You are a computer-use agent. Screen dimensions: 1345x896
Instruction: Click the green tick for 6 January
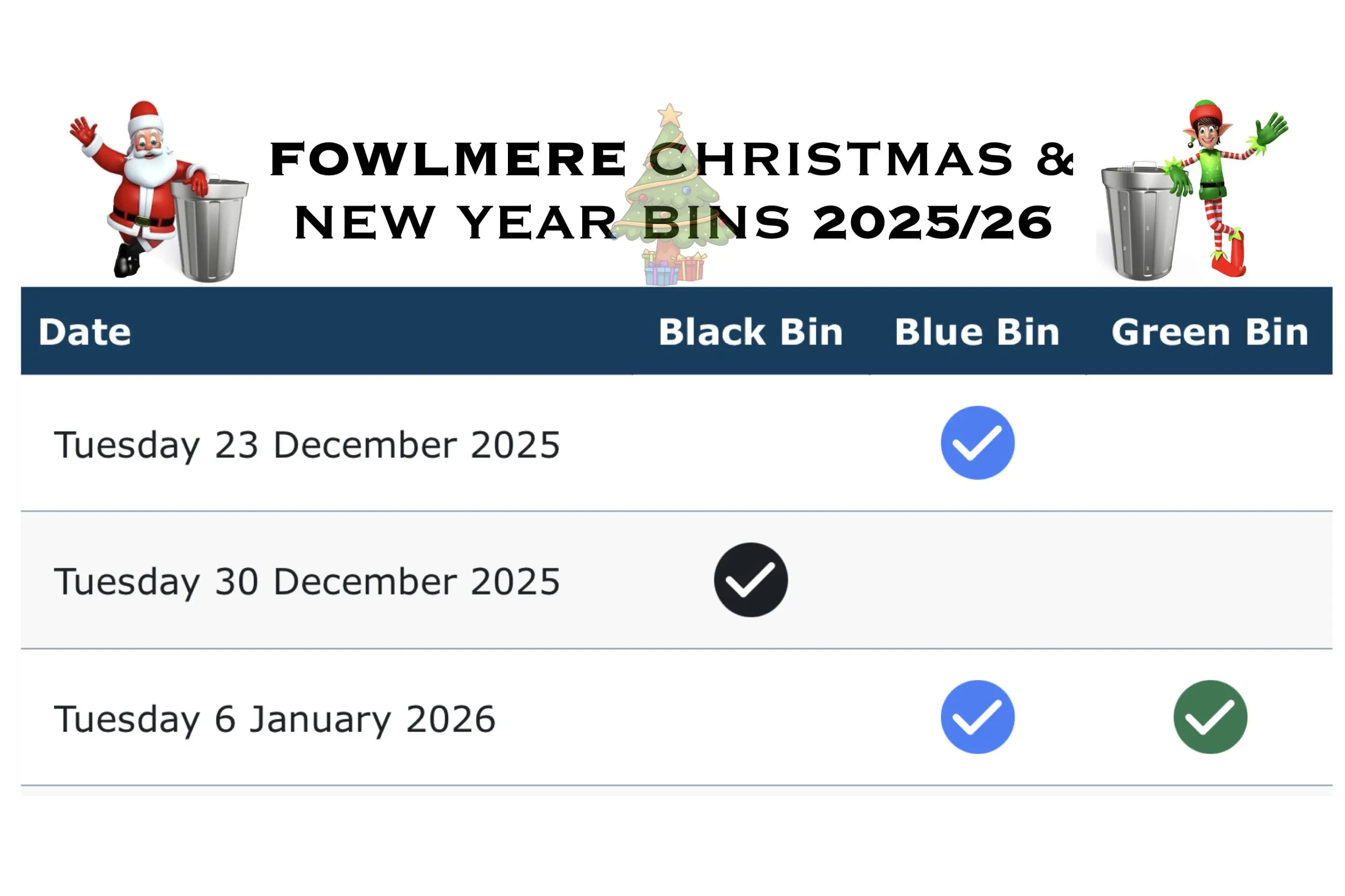1210,717
